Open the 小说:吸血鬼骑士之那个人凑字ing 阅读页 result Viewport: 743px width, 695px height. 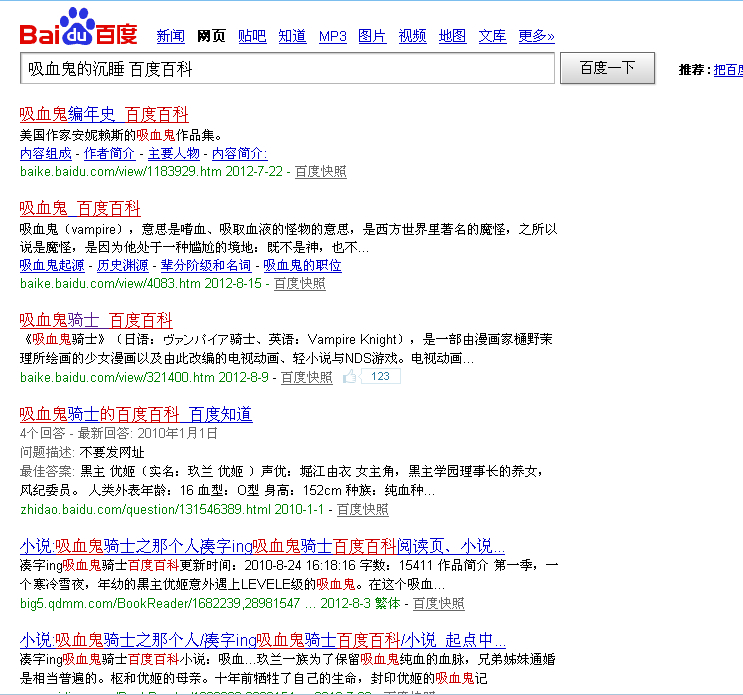[x=263, y=547]
